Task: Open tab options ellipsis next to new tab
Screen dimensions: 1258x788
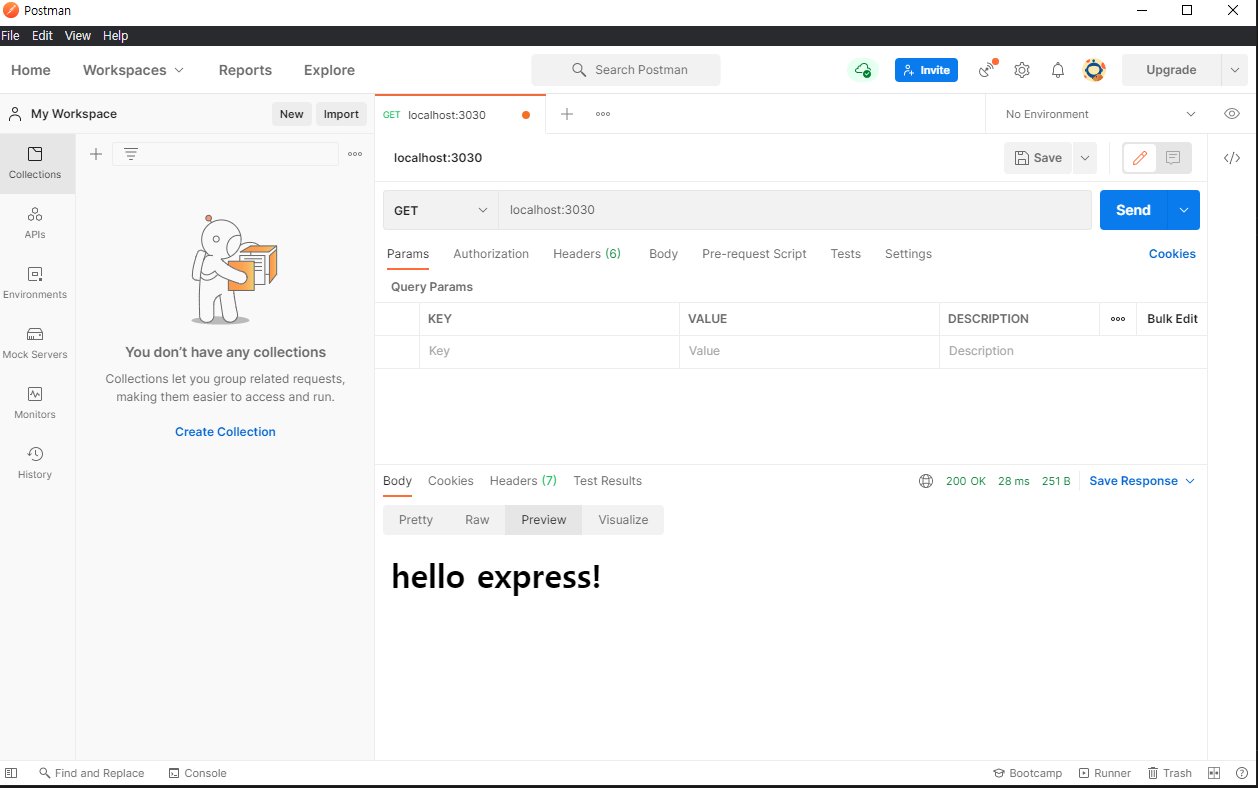Action: coord(603,114)
